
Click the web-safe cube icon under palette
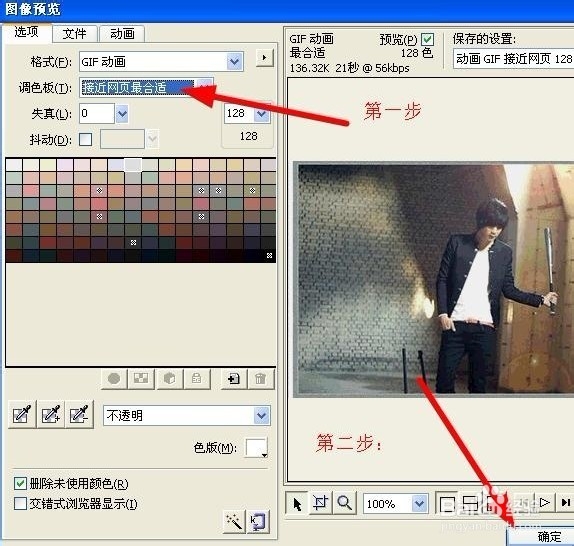click(x=169, y=378)
